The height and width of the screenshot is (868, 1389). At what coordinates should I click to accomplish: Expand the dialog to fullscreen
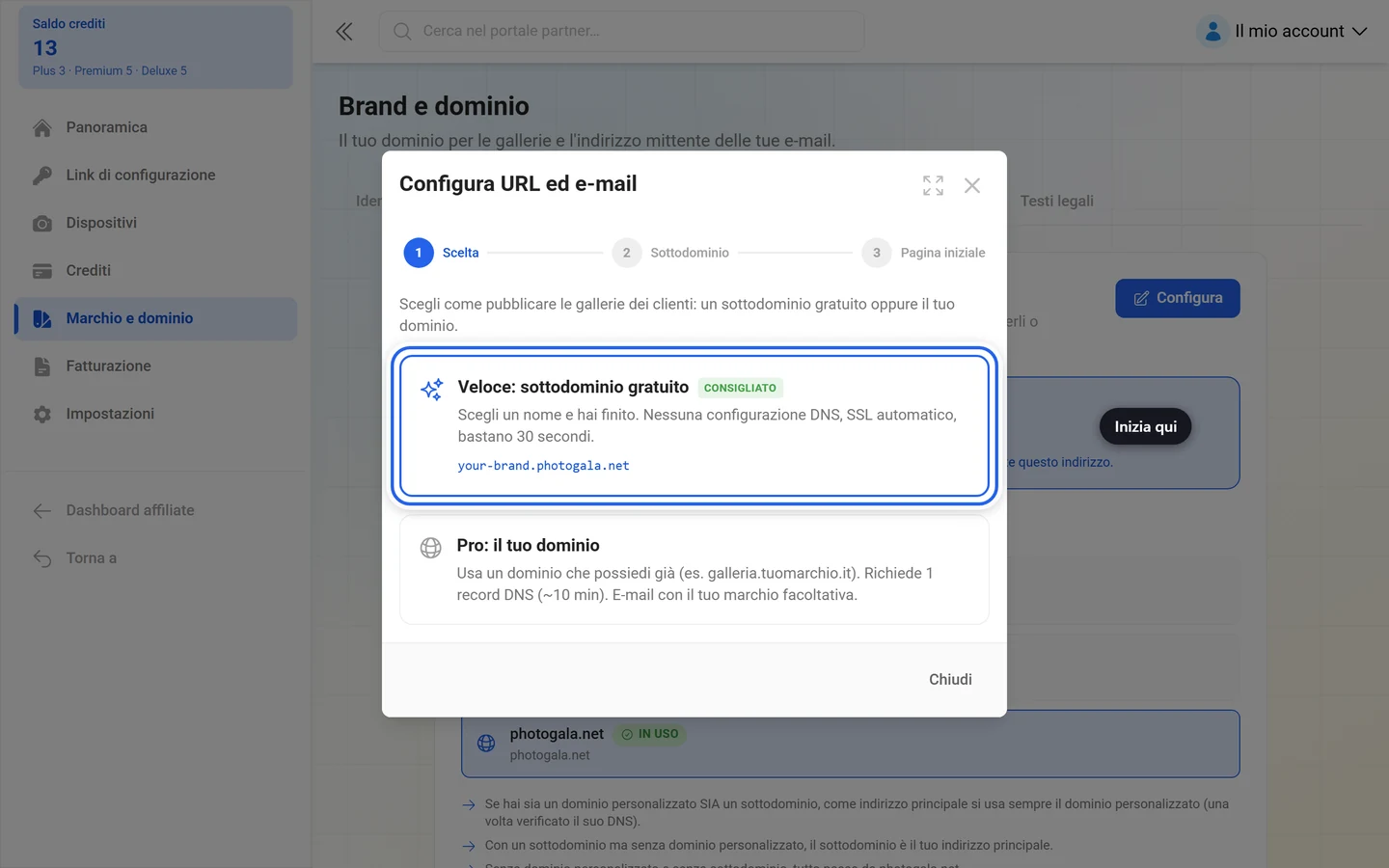coord(933,185)
